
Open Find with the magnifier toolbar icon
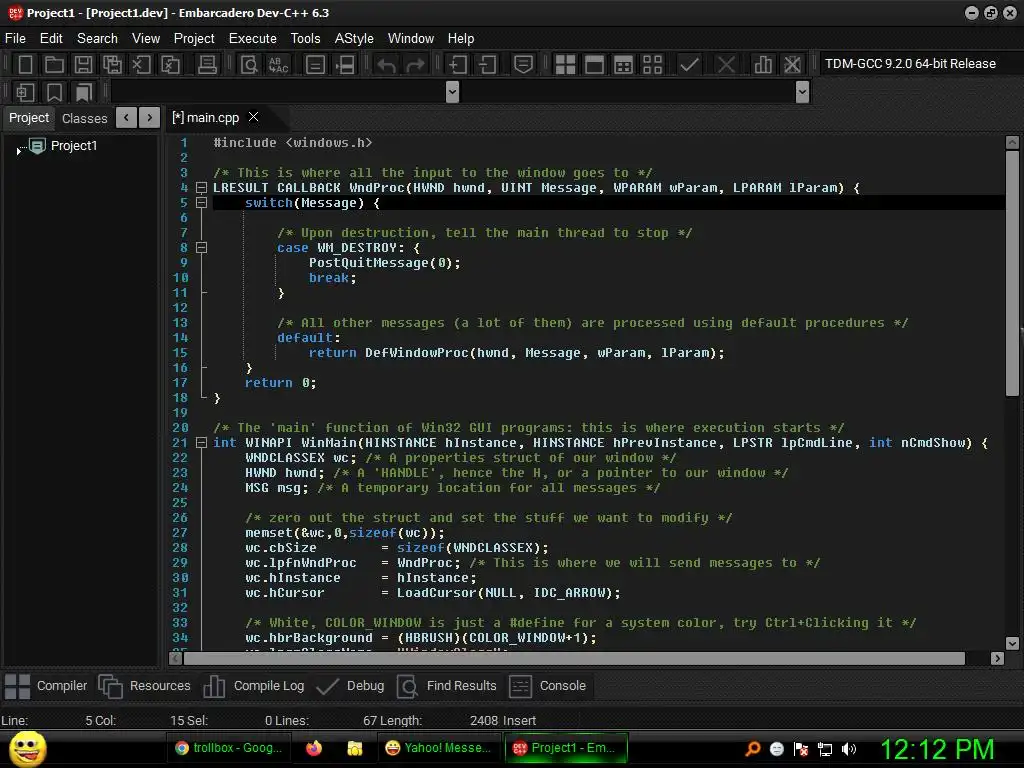(249, 64)
